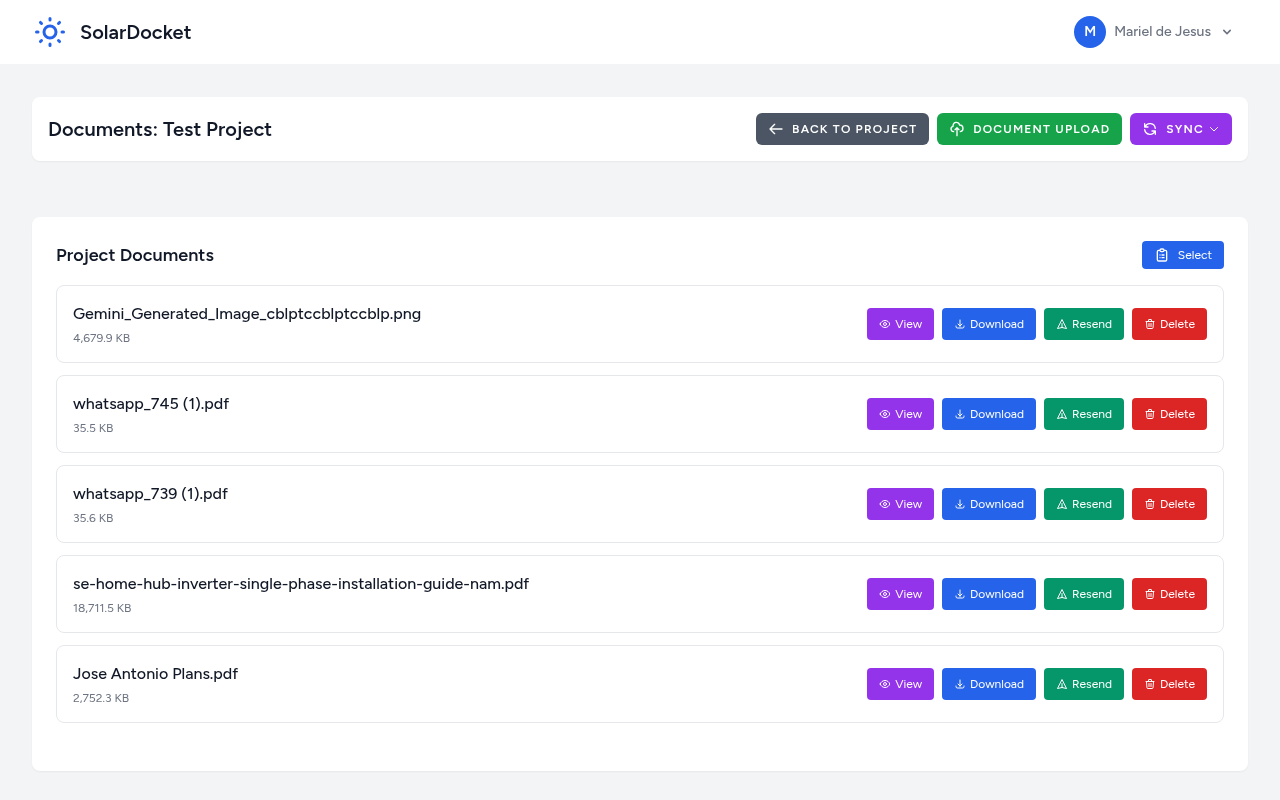Enable selection mode with Select button
1280x800 pixels.
pos(1182,255)
